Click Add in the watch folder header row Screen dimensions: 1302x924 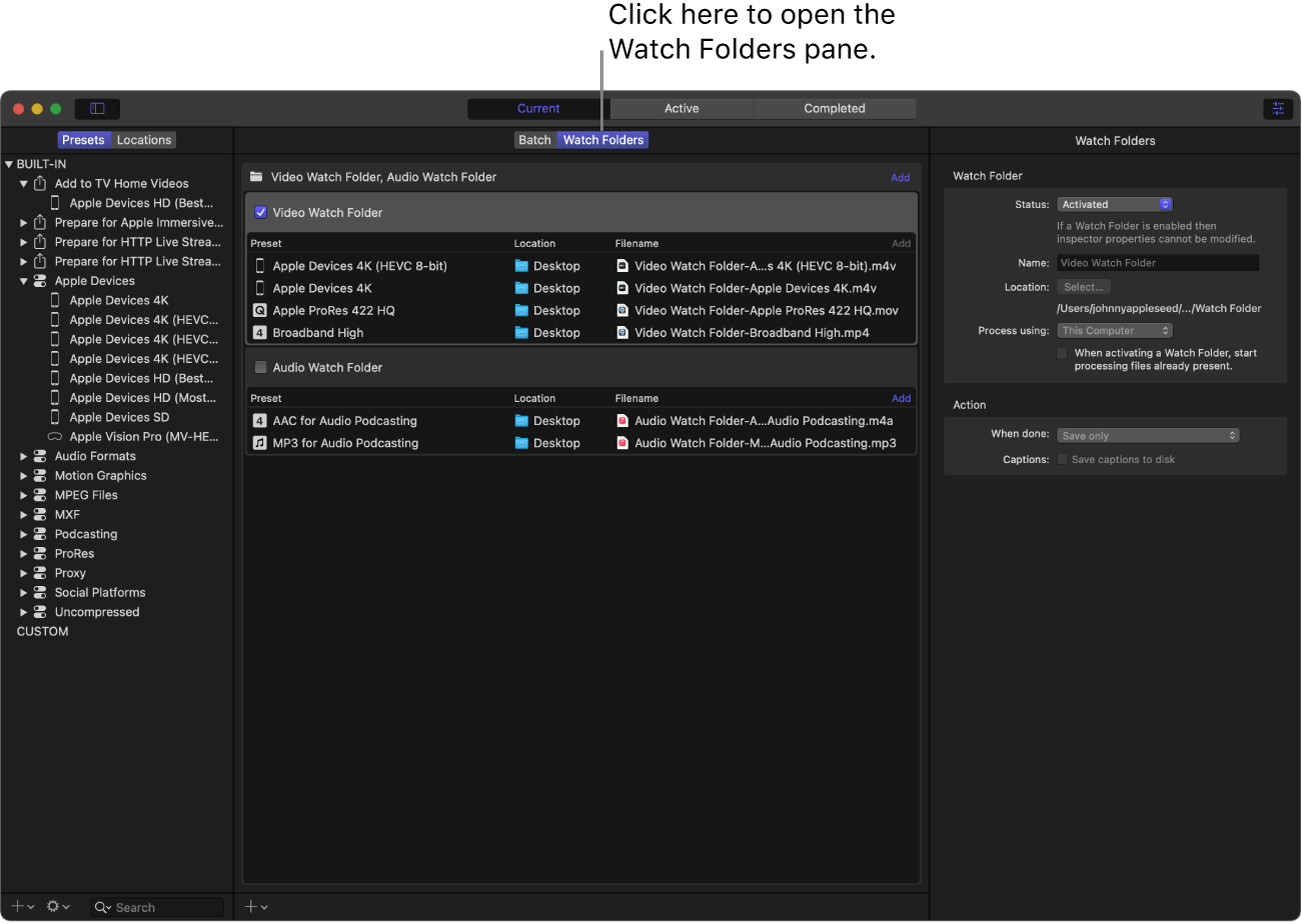[x=900, y=177]
